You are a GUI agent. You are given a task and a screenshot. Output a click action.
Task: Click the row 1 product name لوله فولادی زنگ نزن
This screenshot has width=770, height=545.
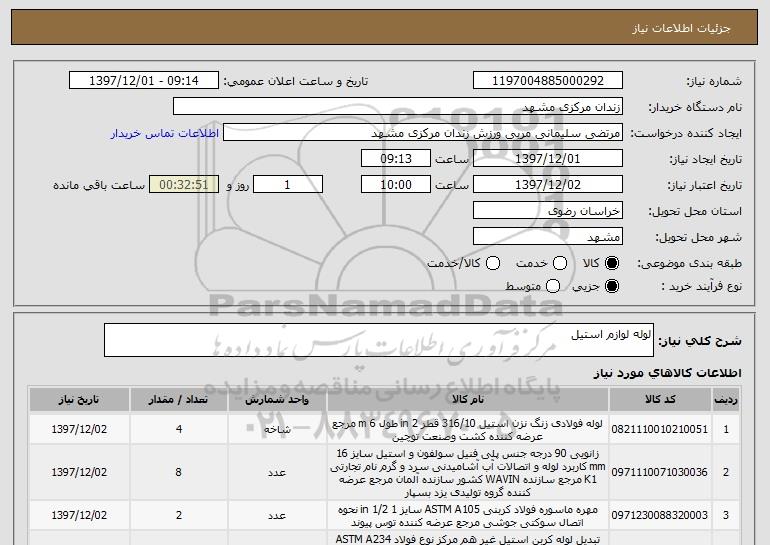(468, 430)
